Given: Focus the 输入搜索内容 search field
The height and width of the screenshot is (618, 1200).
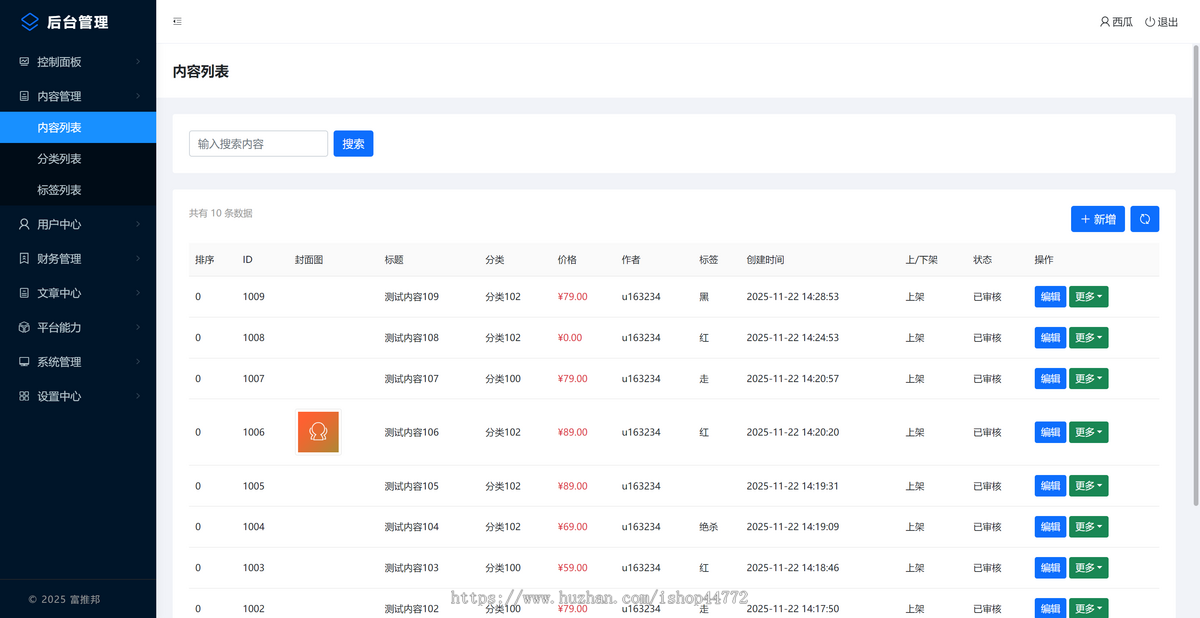Looking at the screenshot, I should 258,144.
